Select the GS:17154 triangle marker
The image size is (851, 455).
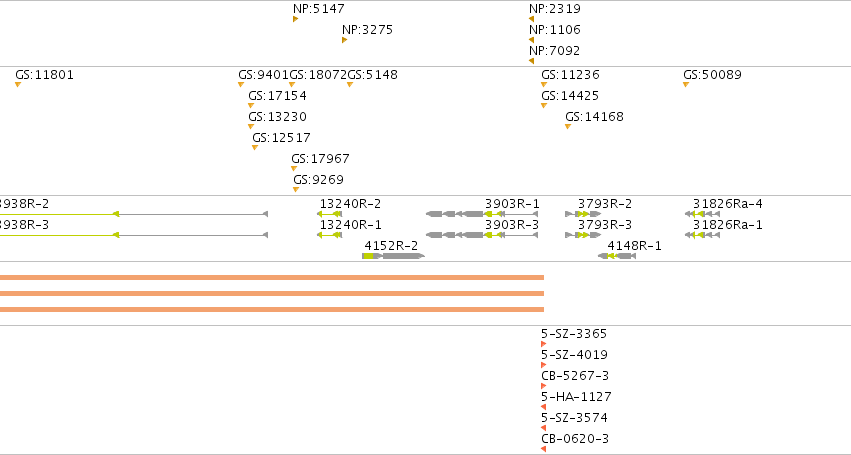pos(251,106)
